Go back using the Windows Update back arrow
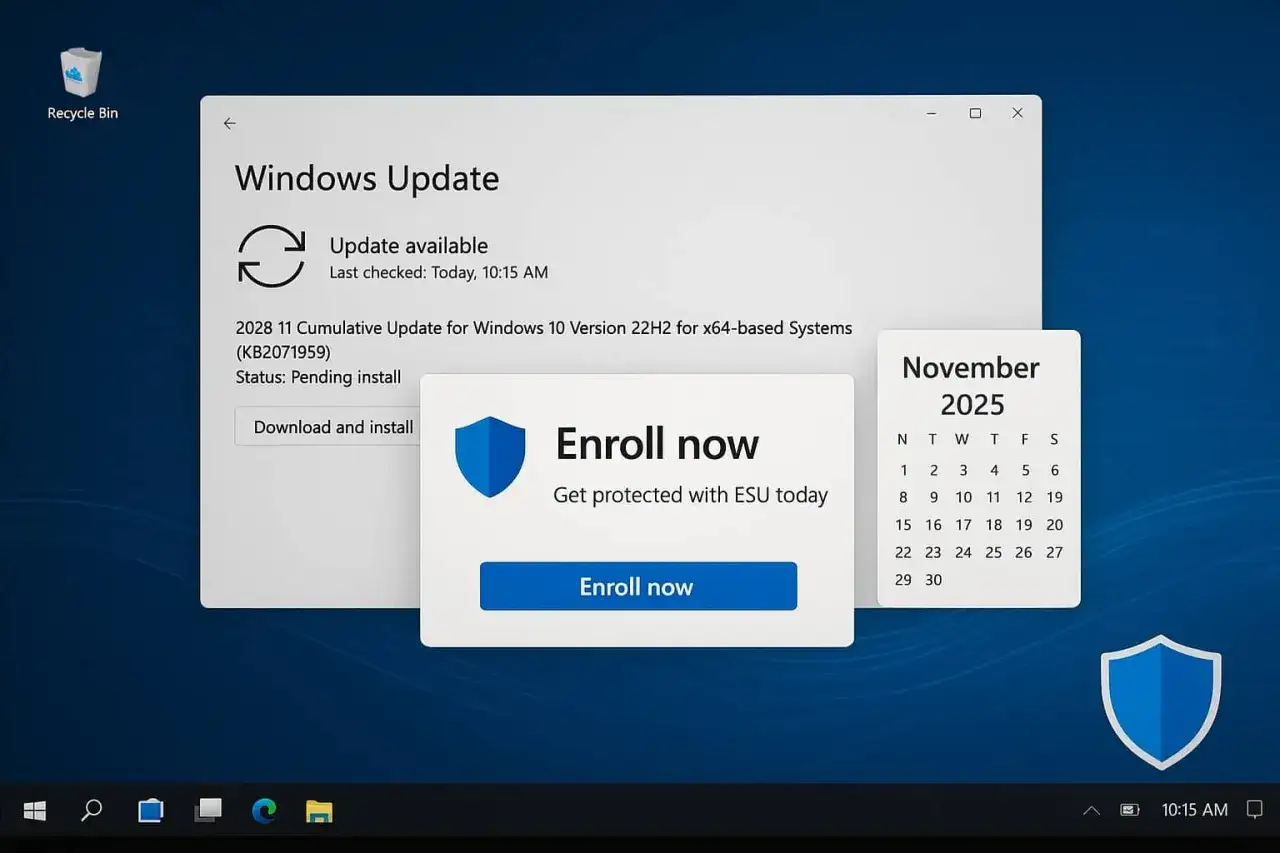1280x853 pixels. [x=229, y=123]
